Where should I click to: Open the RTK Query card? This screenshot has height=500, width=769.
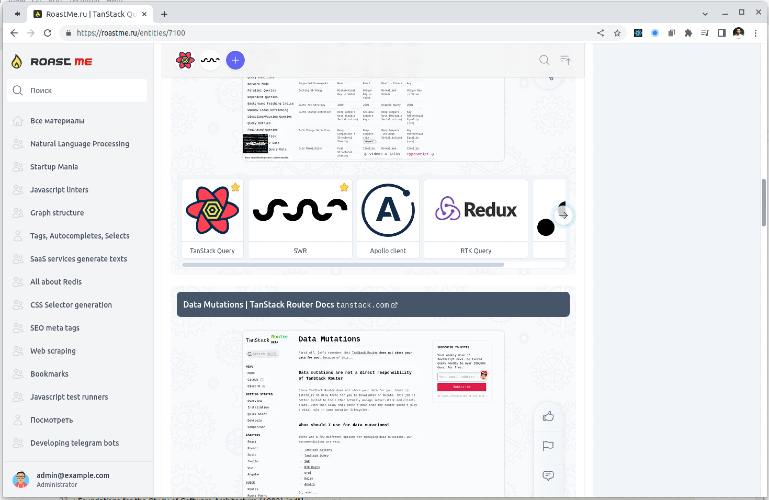point(476,218)
